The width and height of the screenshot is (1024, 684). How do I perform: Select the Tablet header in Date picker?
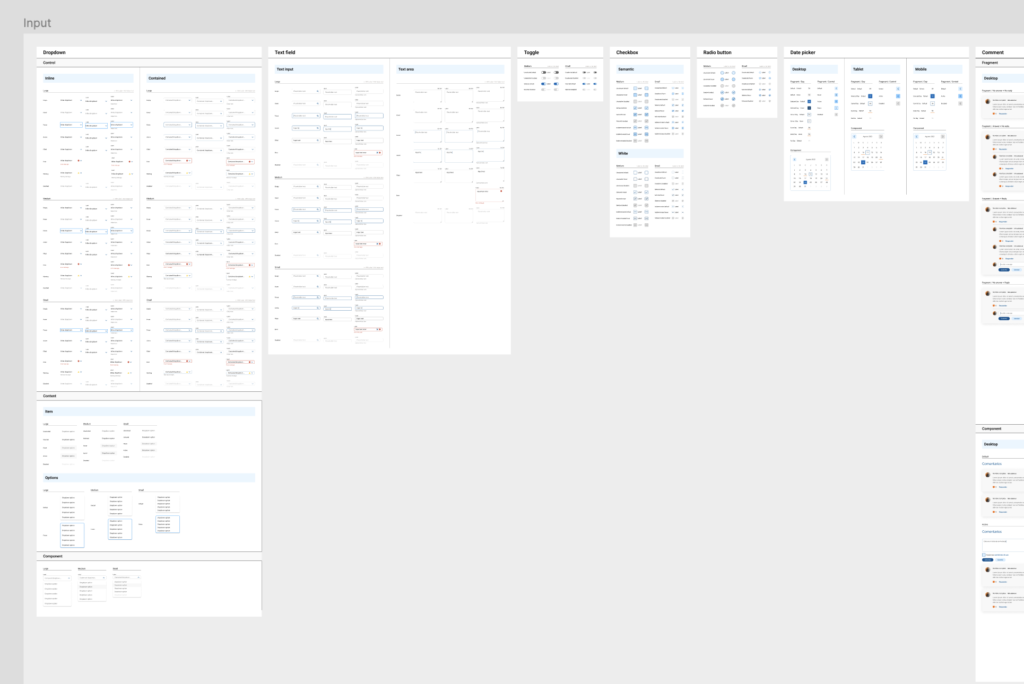(860, 69)
